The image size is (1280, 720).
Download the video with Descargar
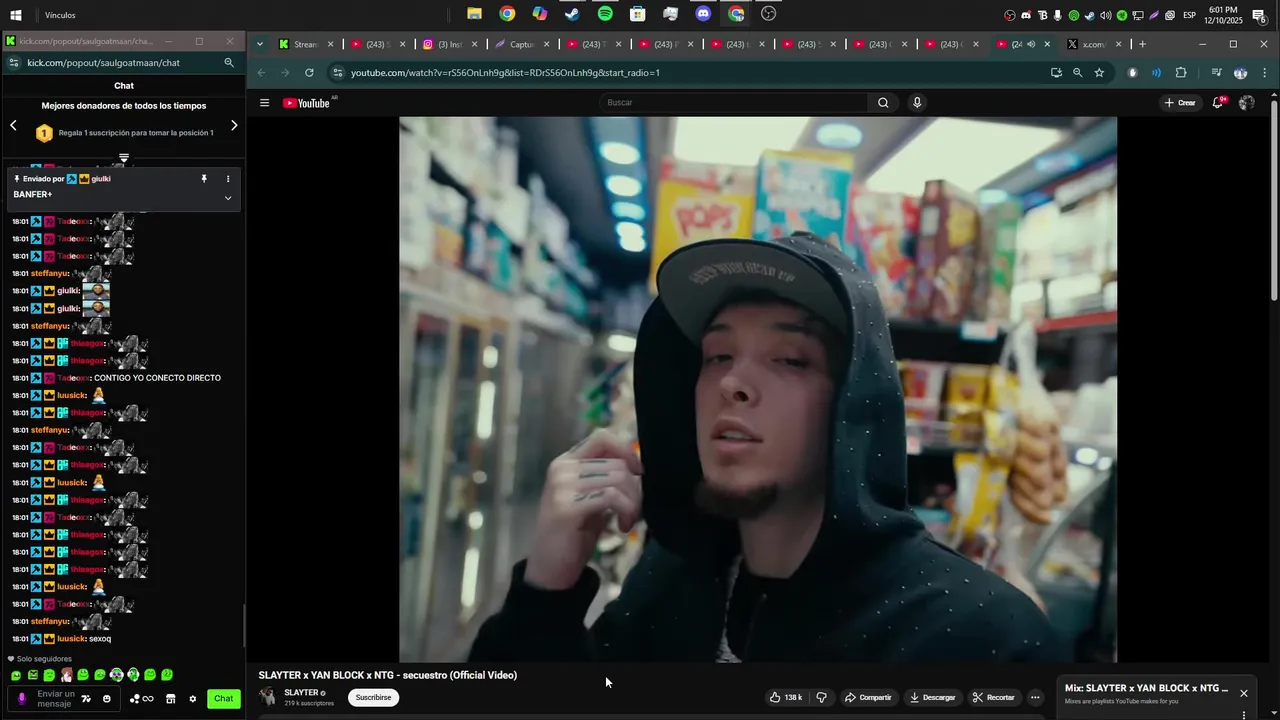click(x=932, y=697)
